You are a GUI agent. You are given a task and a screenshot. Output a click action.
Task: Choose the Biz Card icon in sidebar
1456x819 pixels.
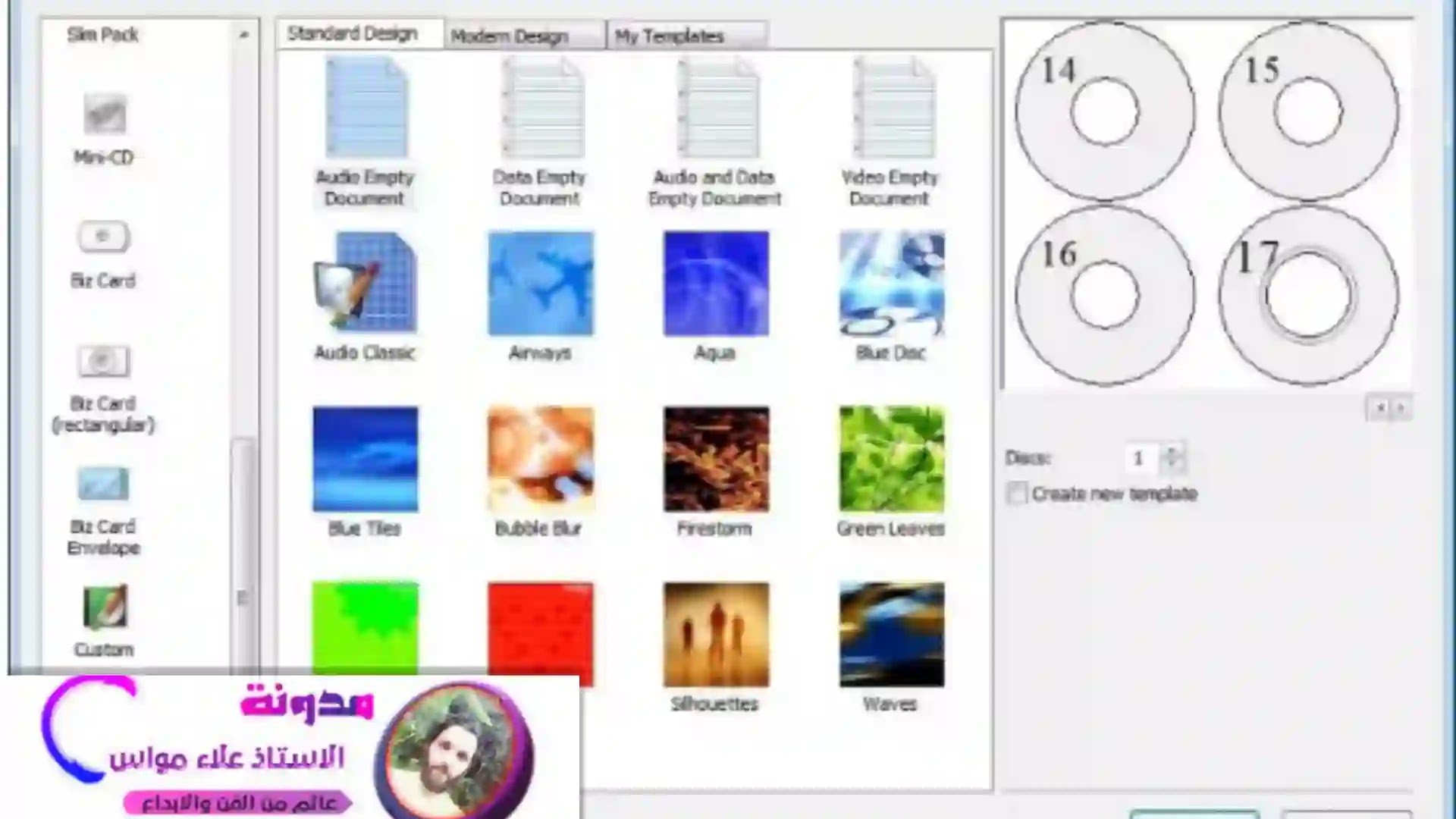point(104,237)
